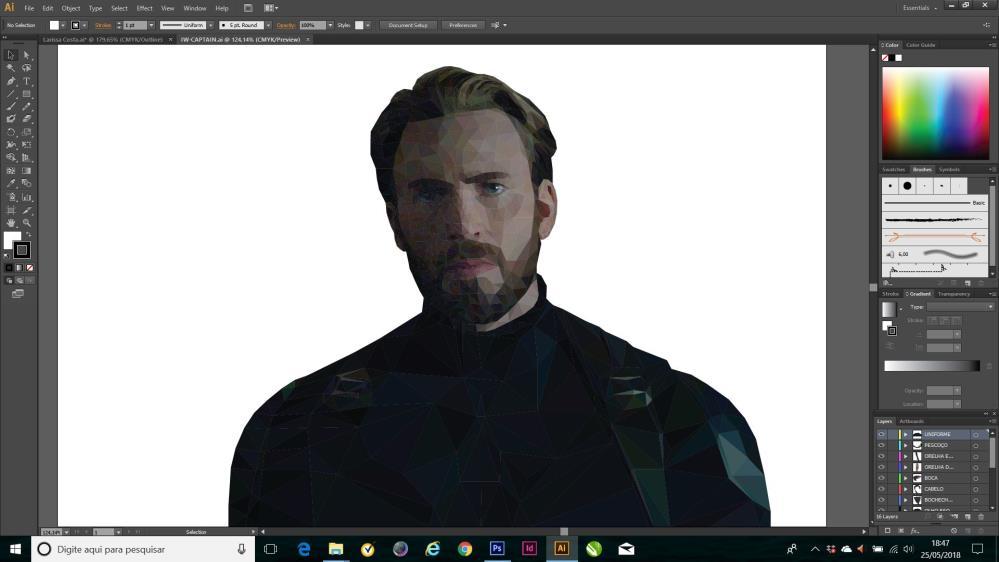This screenshot has height=562, width=999.
Task: Open the Window menu
Action: [x=195, y=8]
